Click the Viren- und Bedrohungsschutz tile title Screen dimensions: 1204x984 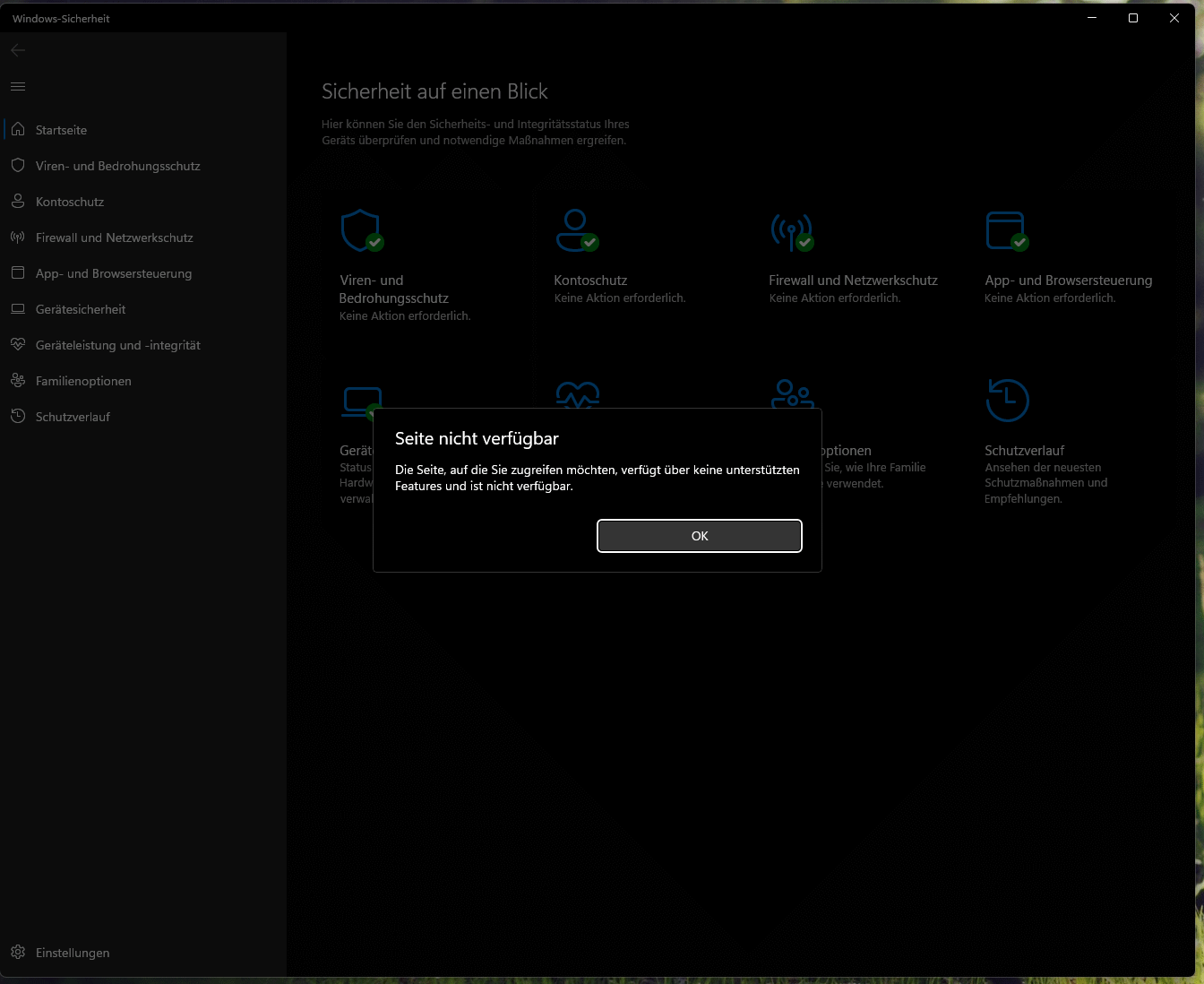tap(394, 289)
